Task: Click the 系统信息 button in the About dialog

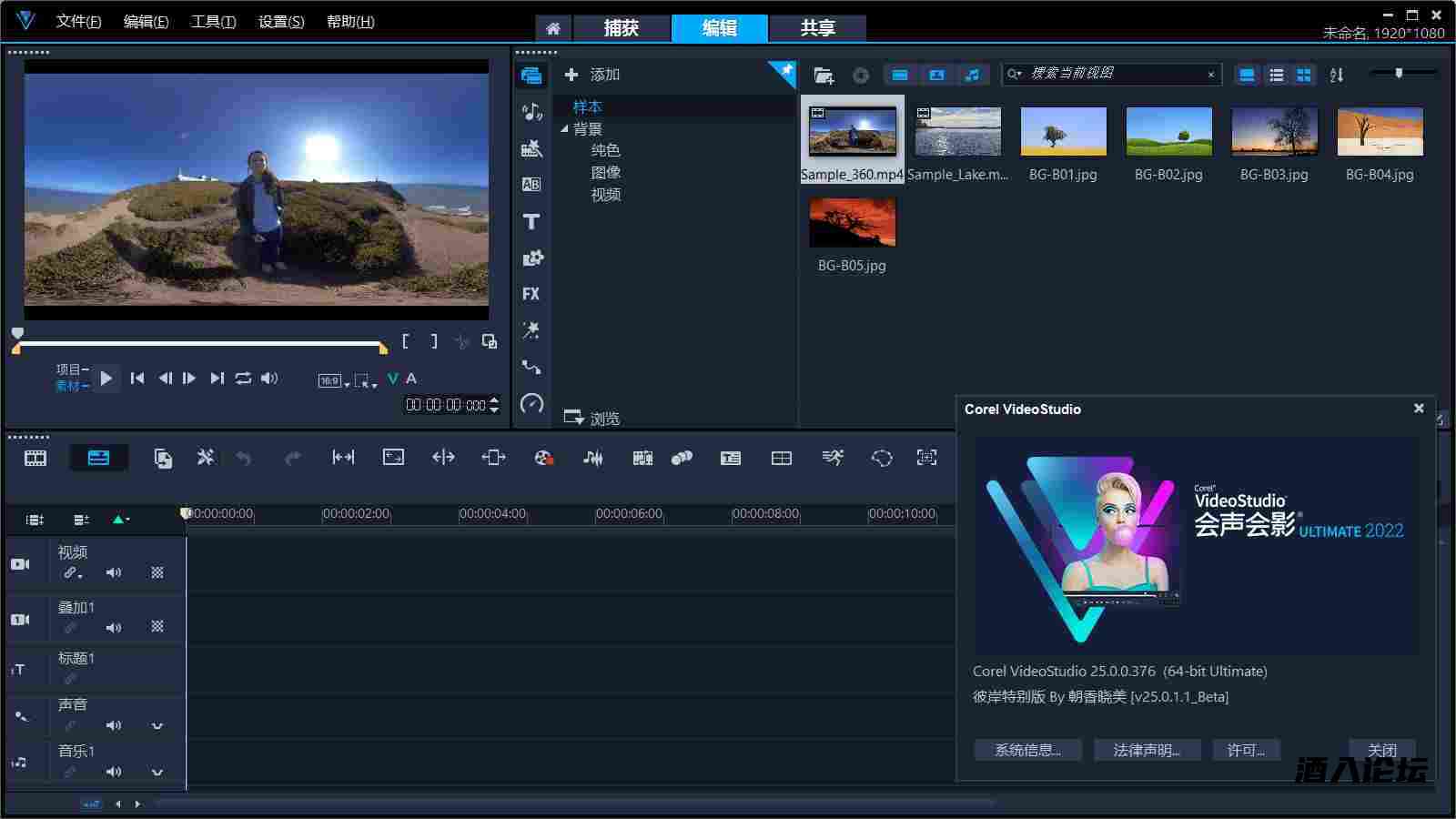Action: [1027, 750]
